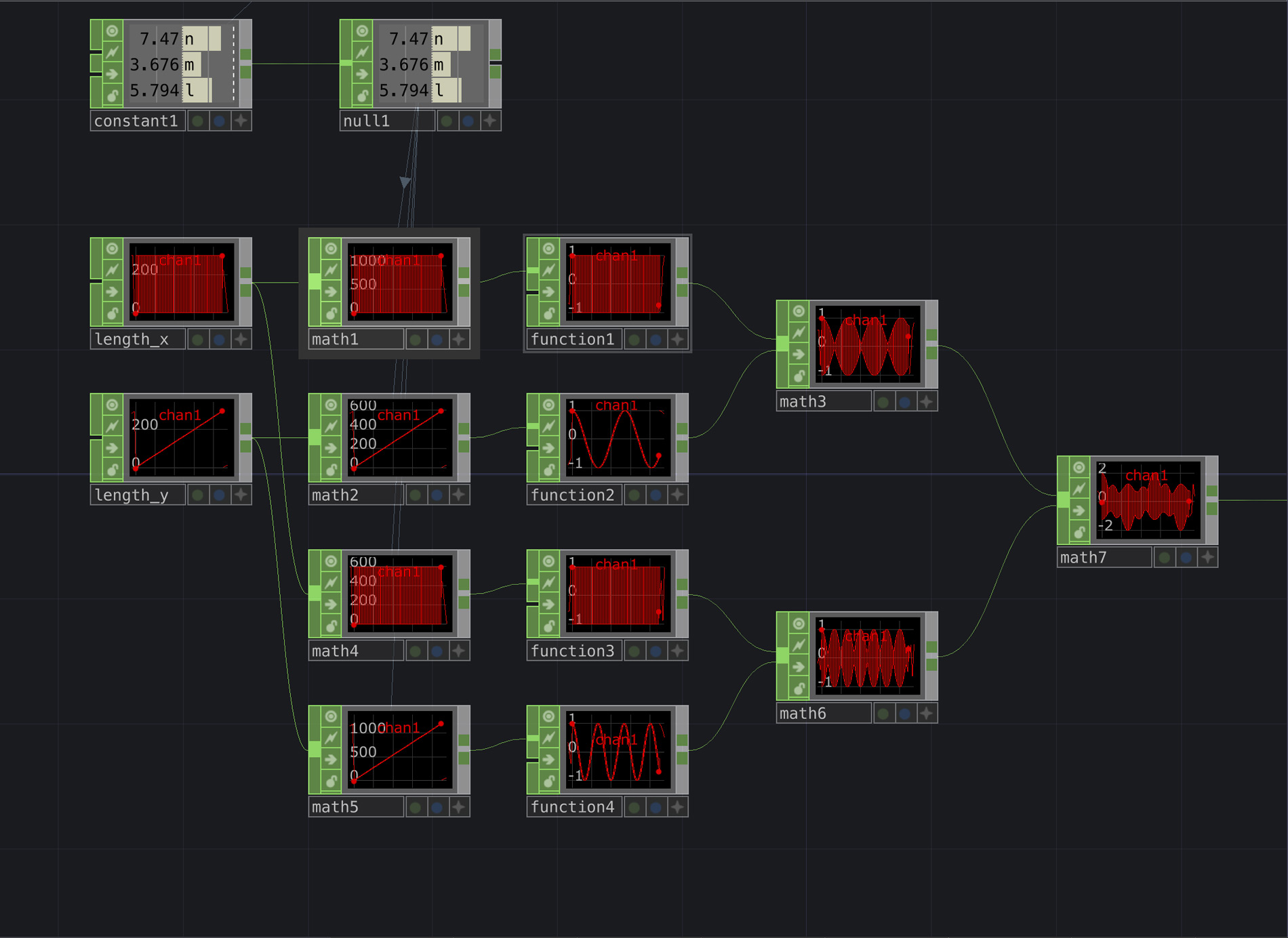Toggle the blue dot flag on function3
Image resolution: width=1288 pixels, height=938 pixels.
pyautogui.click(x=656, y=651)
